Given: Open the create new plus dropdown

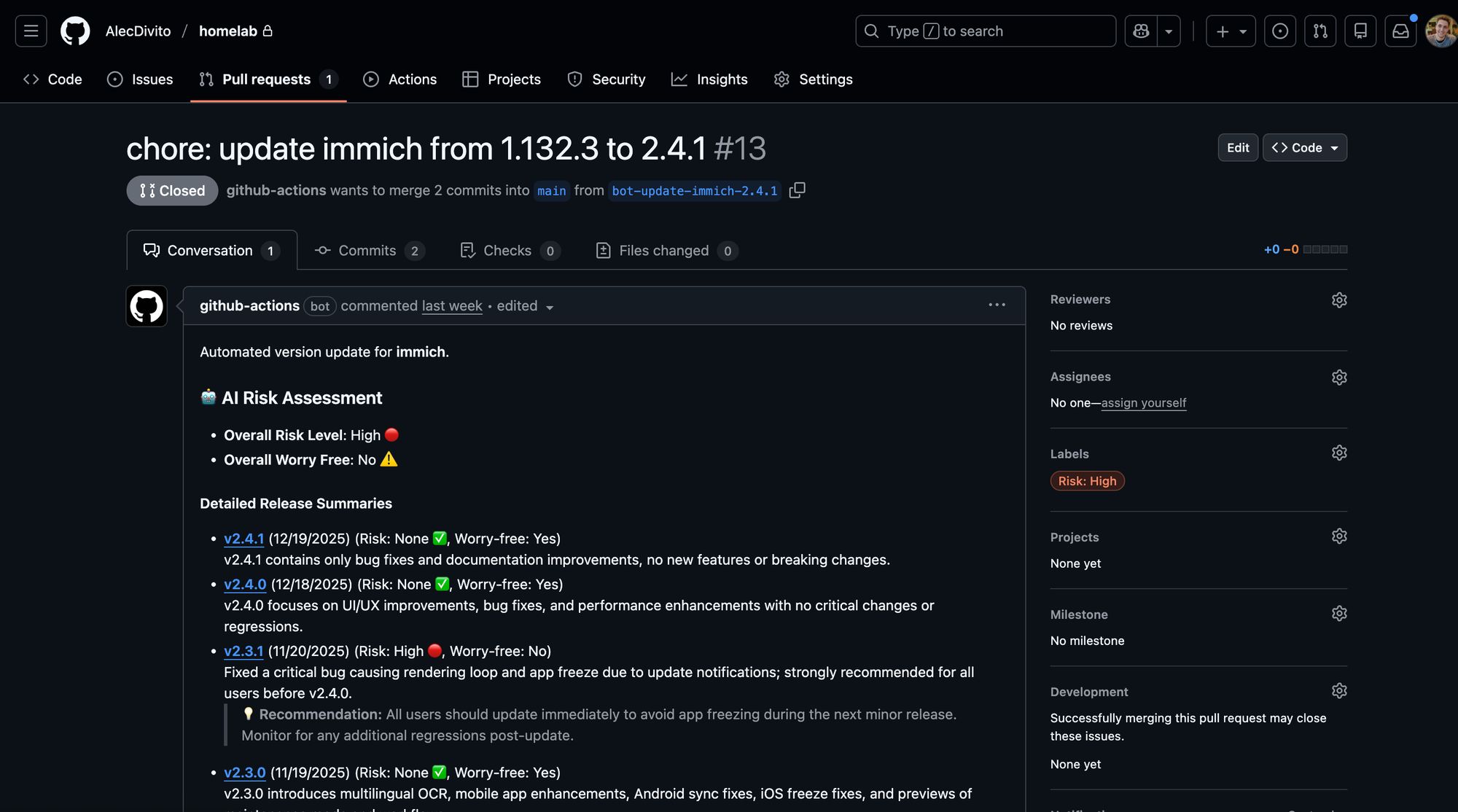Looking at the screenshot, I should 1231,31.
